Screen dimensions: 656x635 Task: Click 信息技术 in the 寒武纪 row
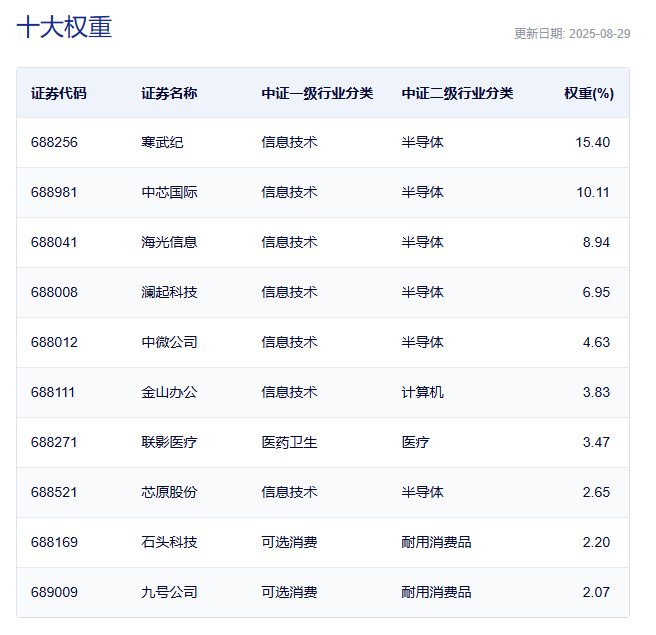pyautogui.click(x=289, y=142)
